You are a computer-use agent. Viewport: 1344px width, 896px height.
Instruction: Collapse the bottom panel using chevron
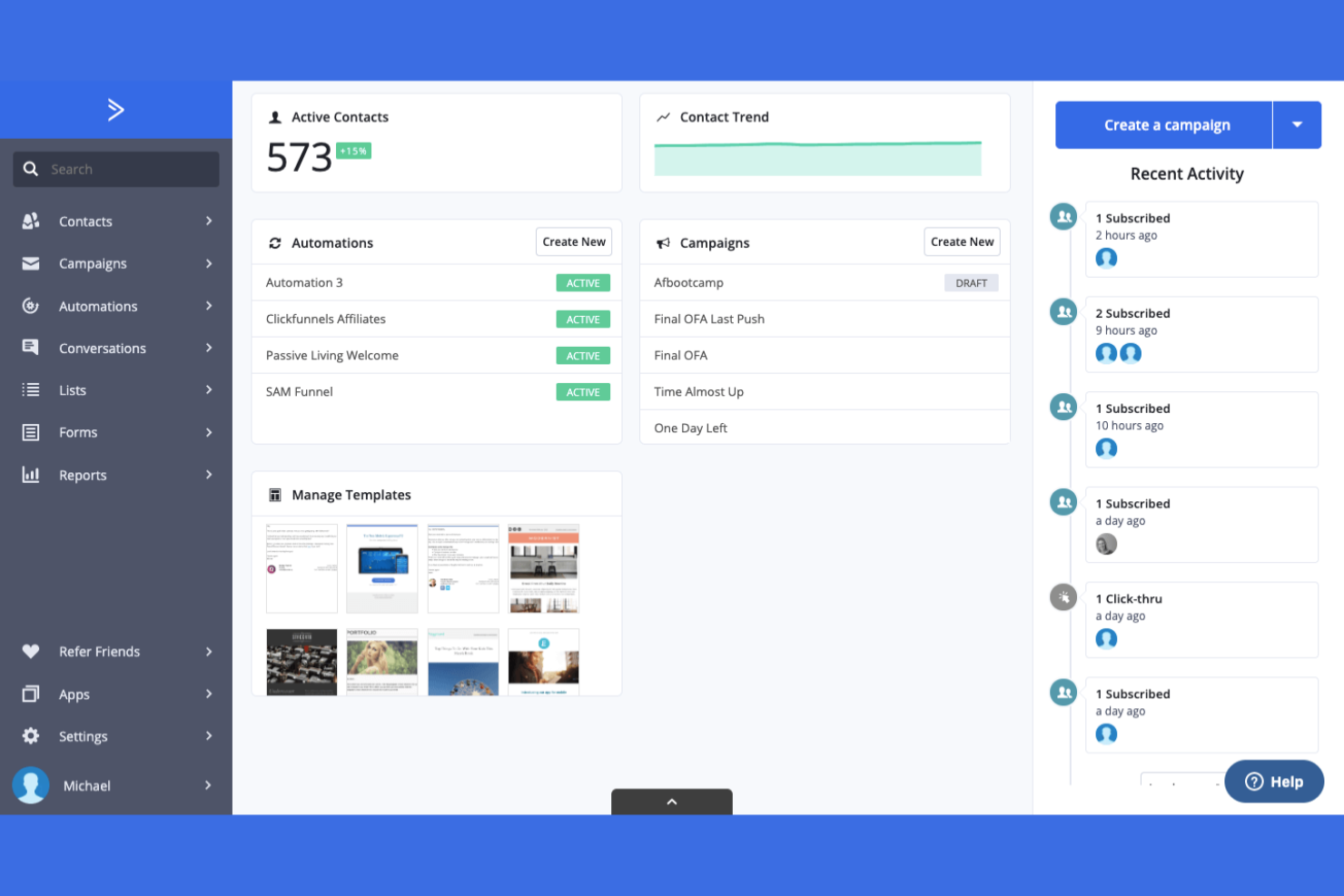tap(671, 801)
